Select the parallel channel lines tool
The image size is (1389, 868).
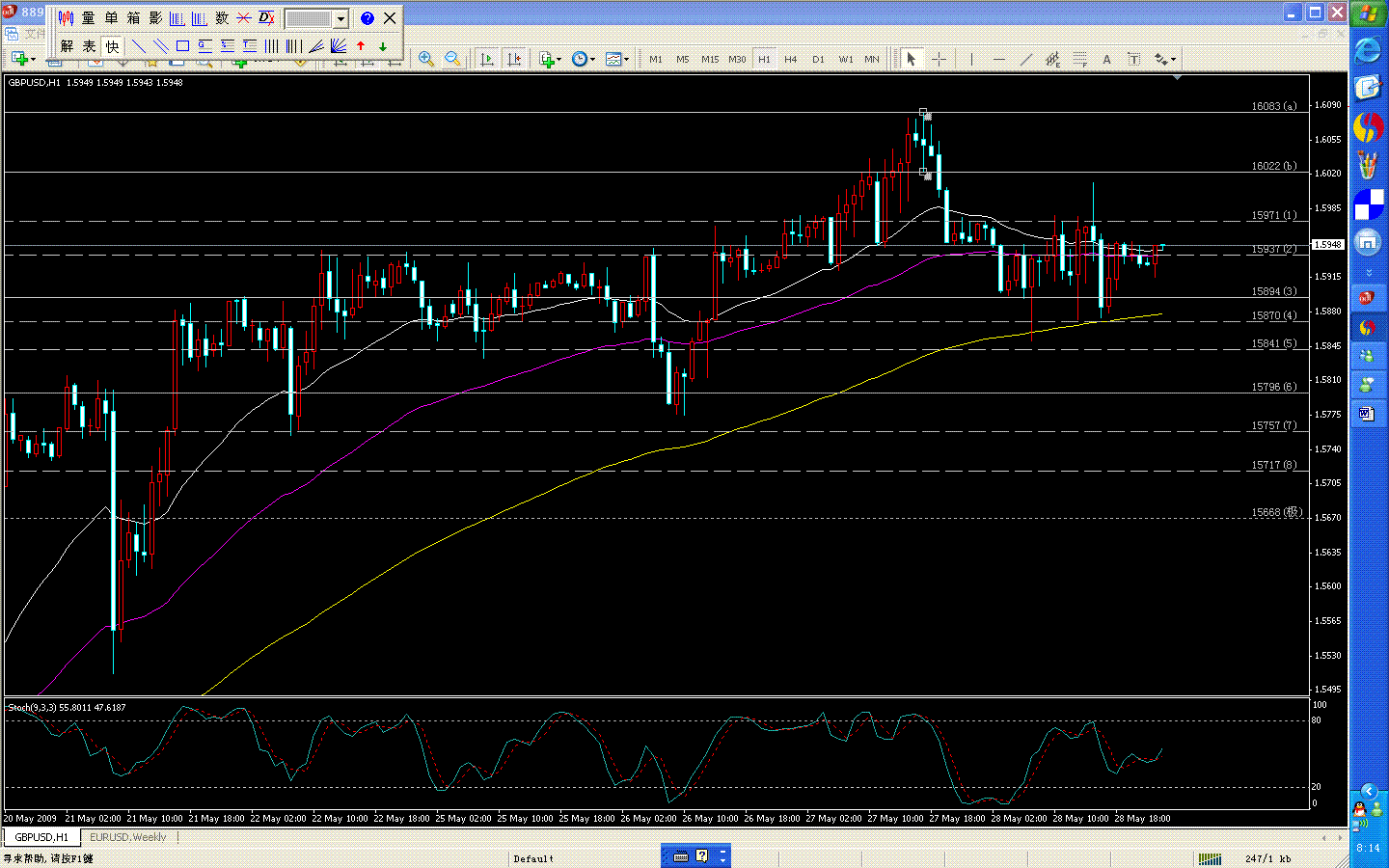pyautogui.click(x=161, y=45)
